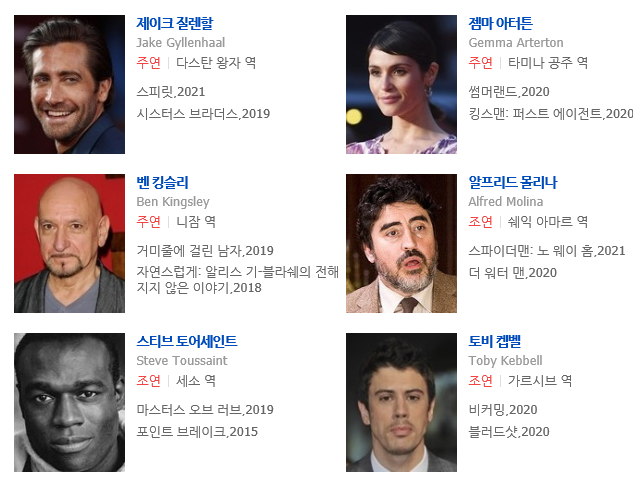
Task: Open Jake Gyllenhaal's profile photo
Action: (69, 84)
